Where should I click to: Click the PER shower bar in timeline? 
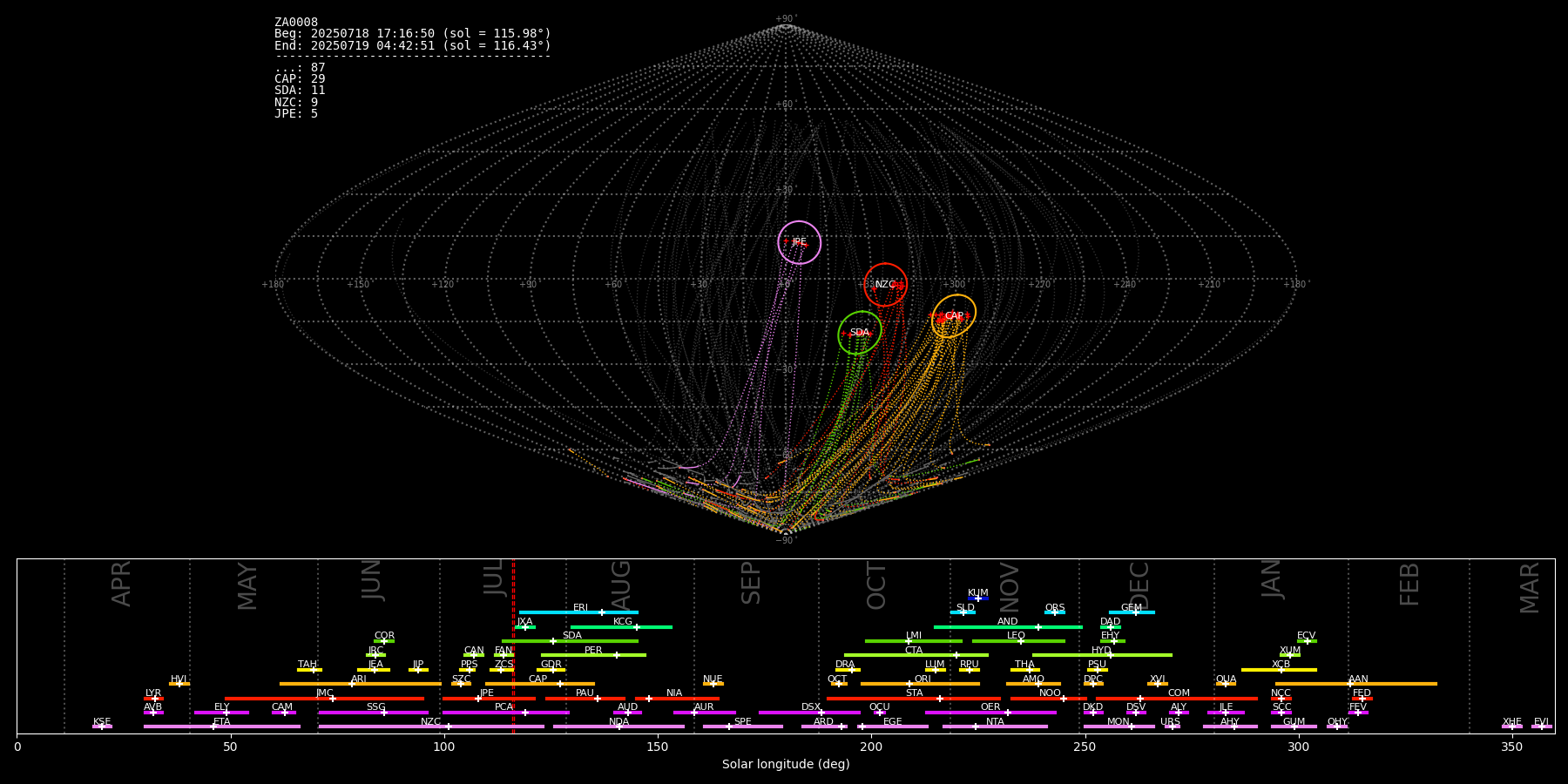click(x=593, y=655)
